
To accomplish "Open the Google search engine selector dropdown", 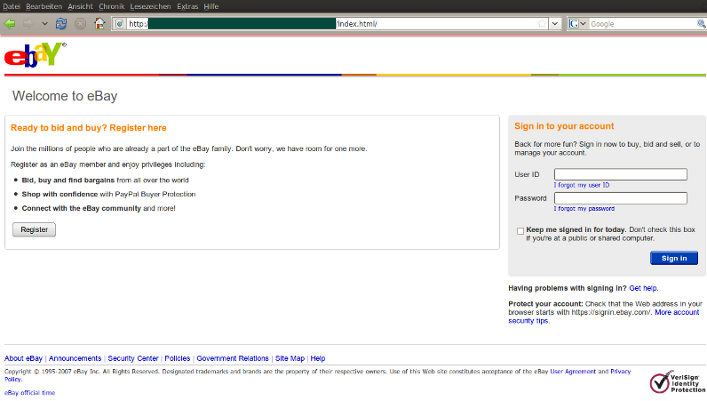I will pos(578,23).
